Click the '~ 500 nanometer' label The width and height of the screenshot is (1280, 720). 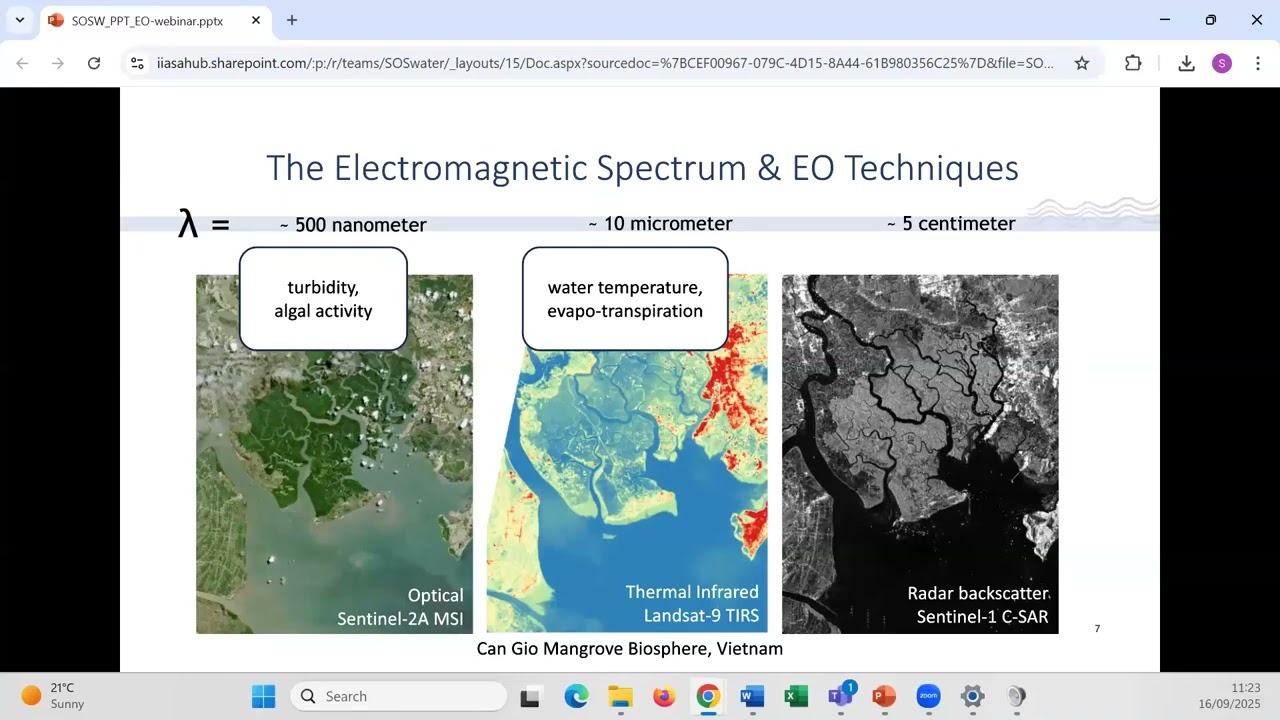(x=353, y=225)
